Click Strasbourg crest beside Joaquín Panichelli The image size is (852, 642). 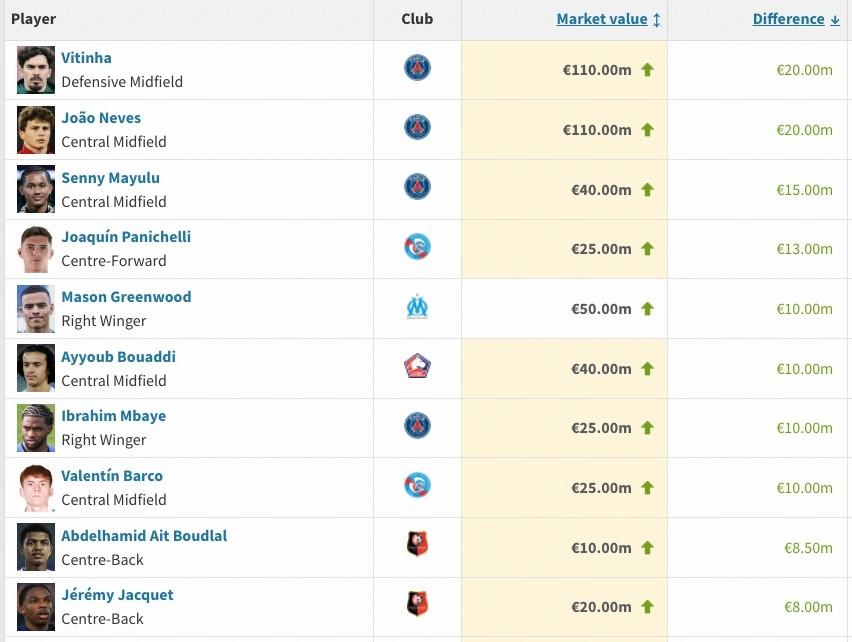tap(417, 247)
